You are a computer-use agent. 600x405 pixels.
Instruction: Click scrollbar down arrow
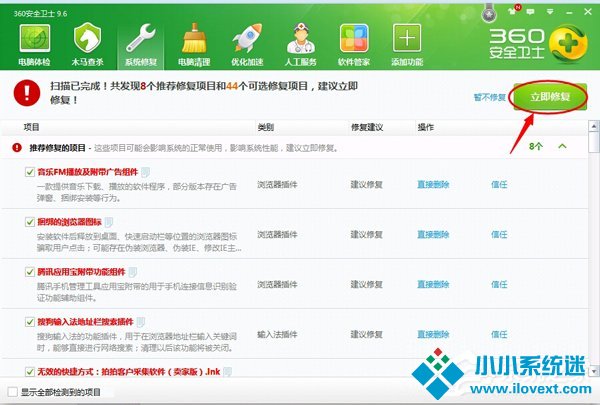click(594, 371)
